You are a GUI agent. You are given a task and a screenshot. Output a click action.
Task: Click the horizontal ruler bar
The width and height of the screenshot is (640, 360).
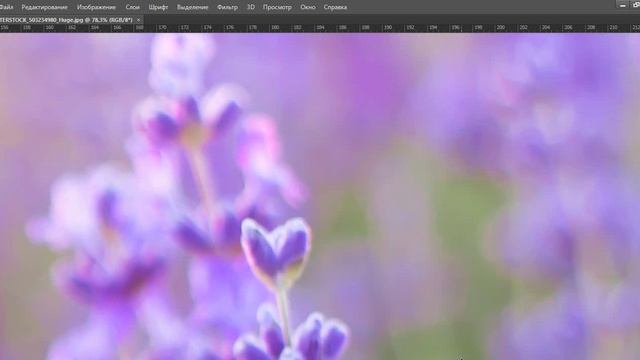(320, 27)
